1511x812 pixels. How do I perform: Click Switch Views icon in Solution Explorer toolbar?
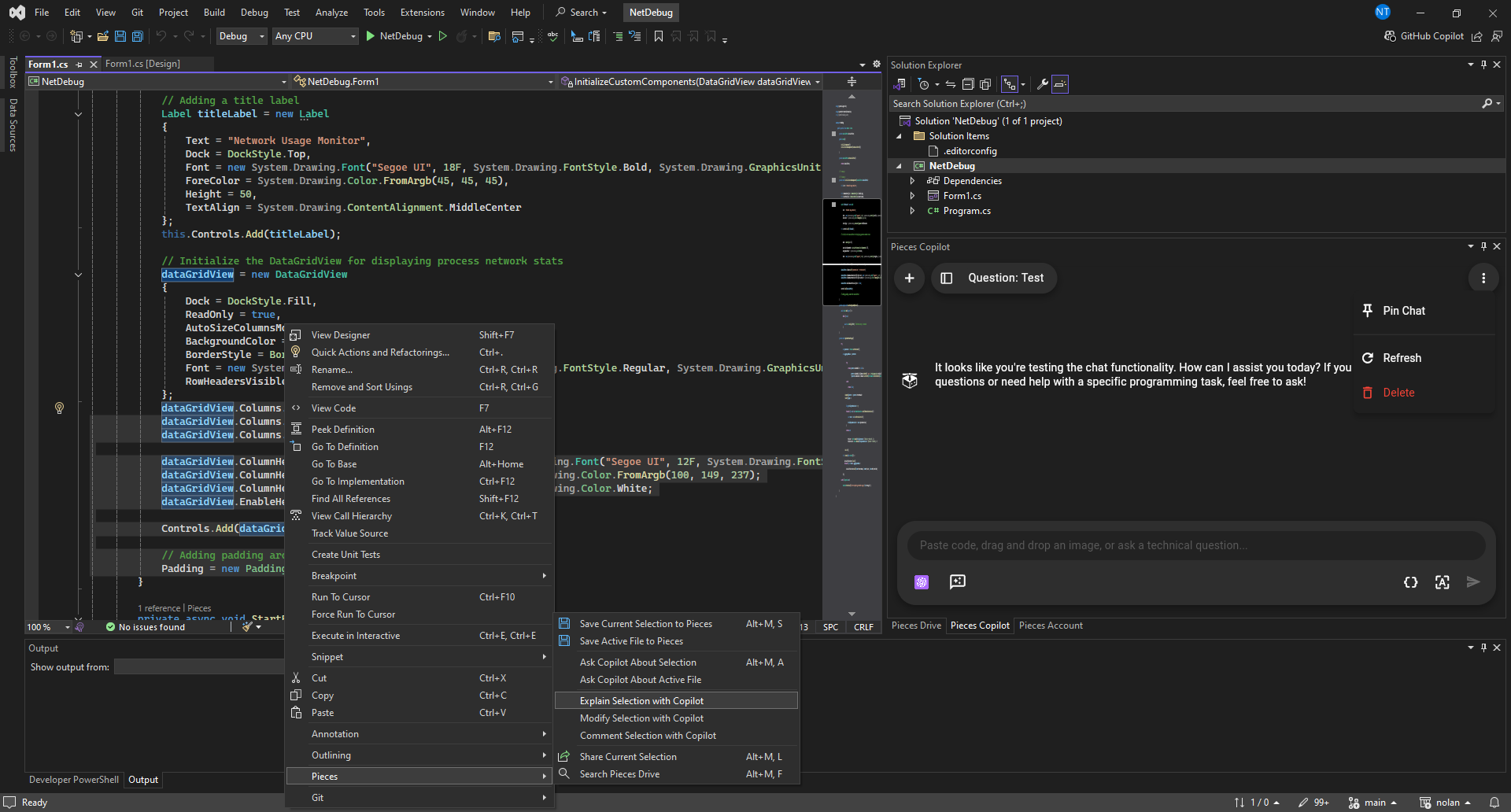(x=900, y=84)
